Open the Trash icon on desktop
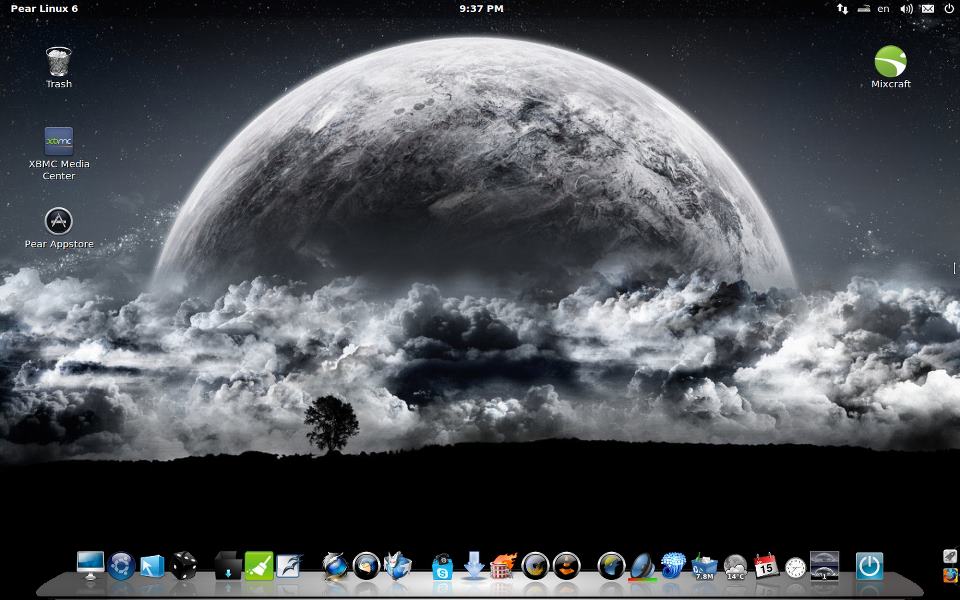Screen dimensions: 960x600 pos(59,62)
